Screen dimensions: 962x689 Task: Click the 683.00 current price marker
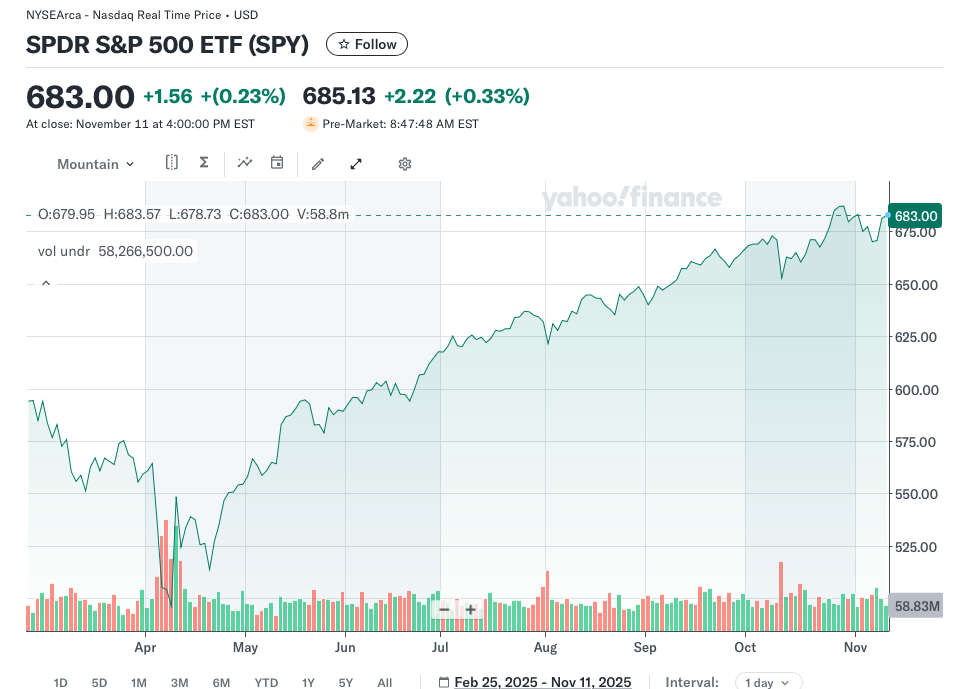coord(915,216)
